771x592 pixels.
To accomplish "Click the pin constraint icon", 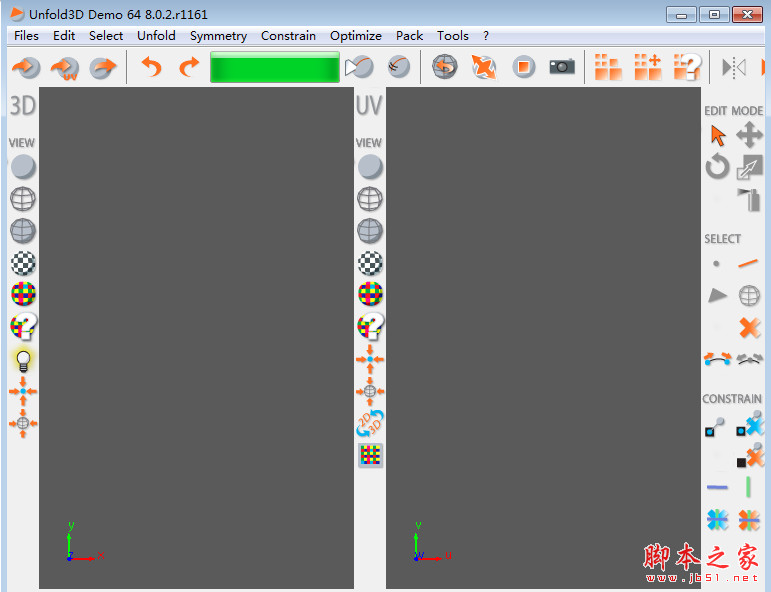I will coord(715,426).
